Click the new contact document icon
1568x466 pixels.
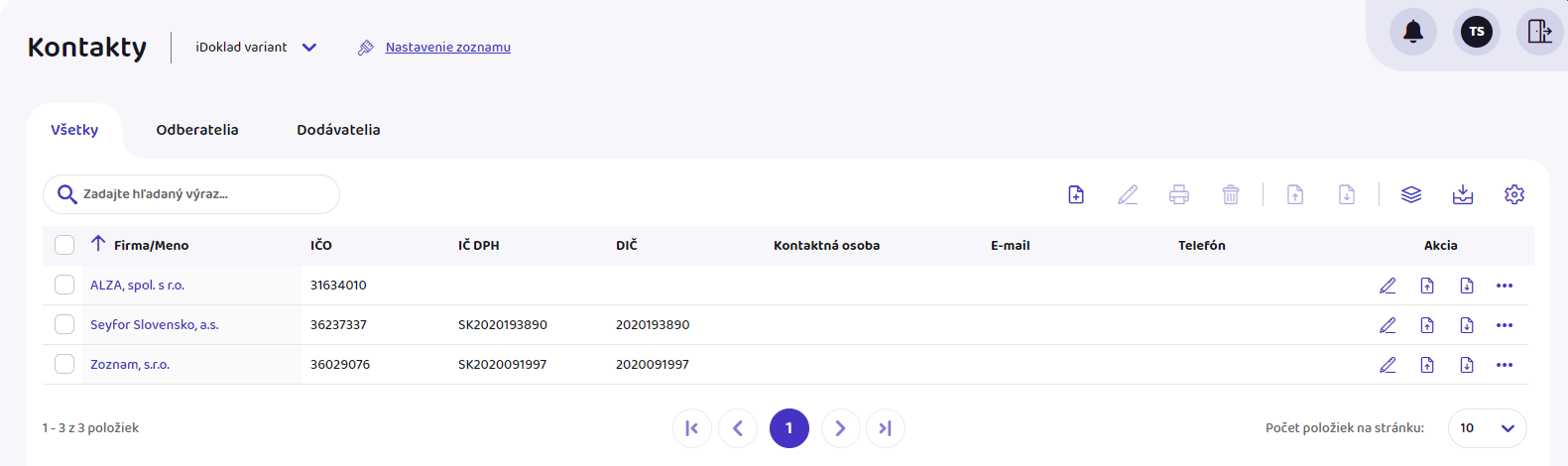point(1076,195)
